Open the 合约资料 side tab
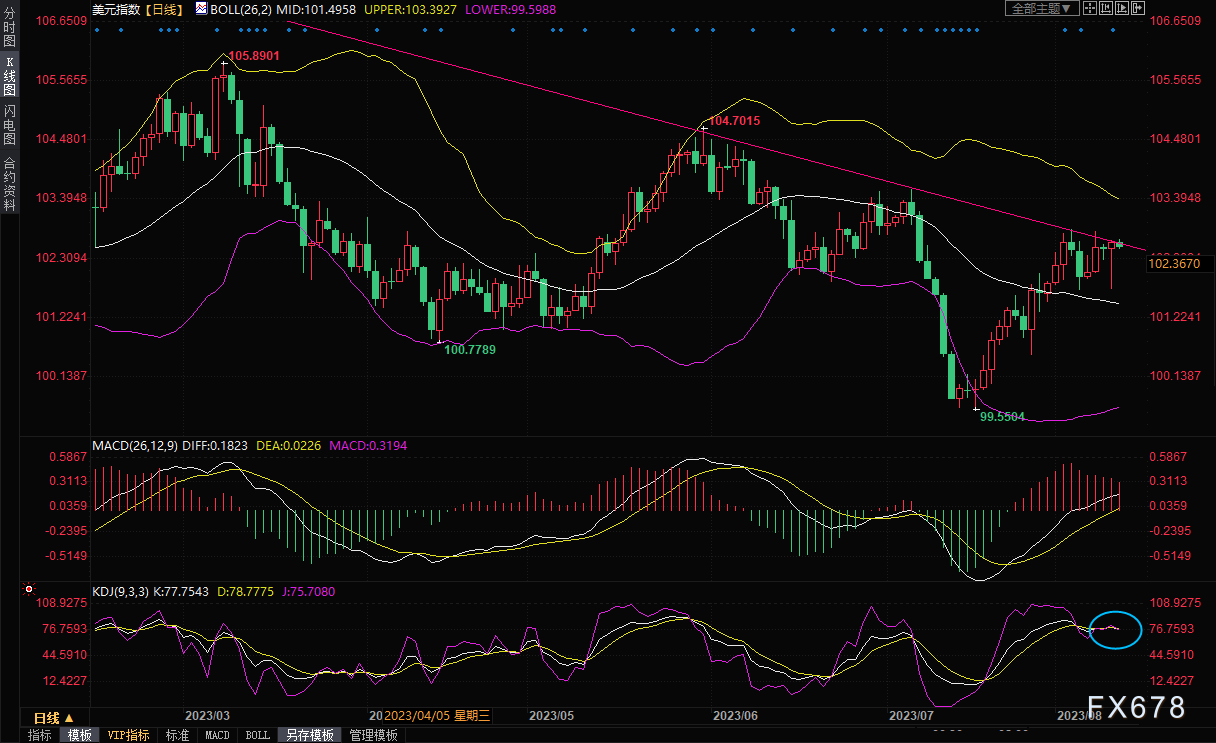The height and width of the screenshot is (743, 1216). (9, 184)
